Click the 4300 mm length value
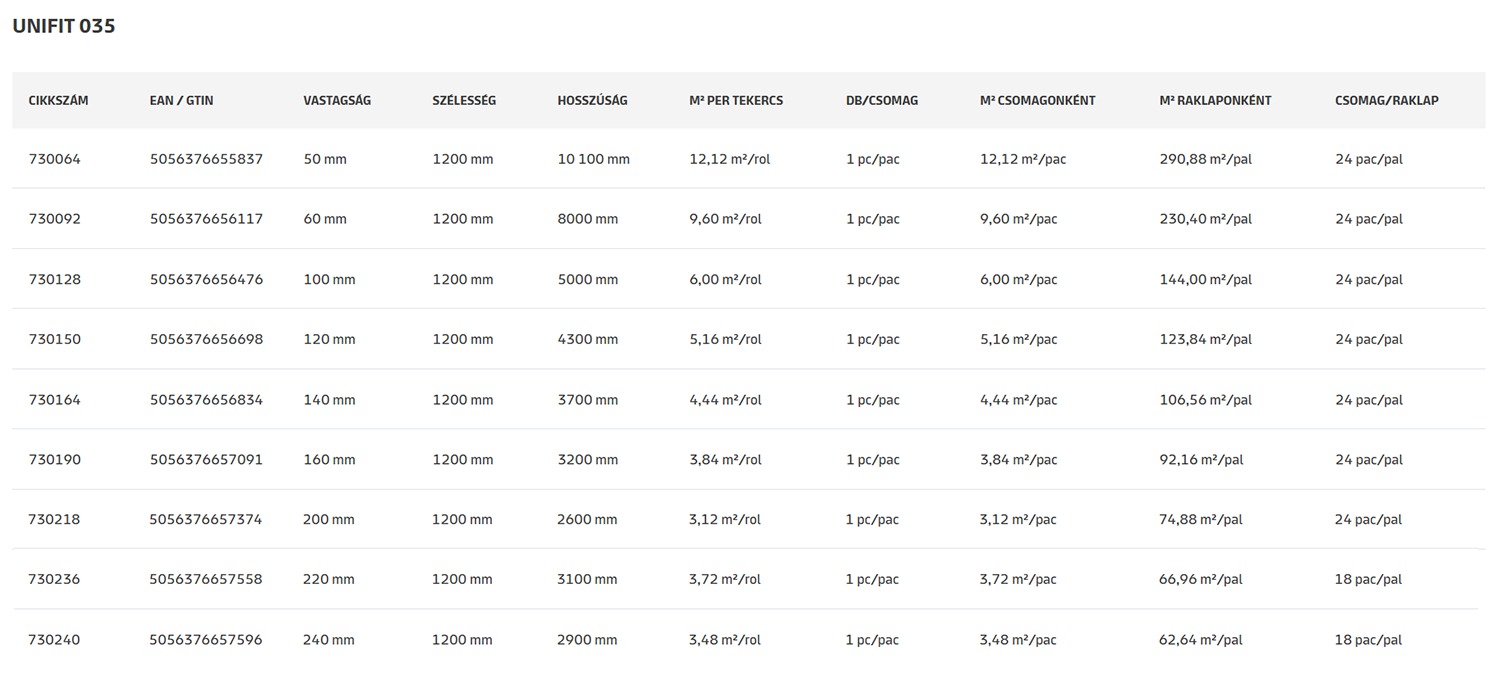This screenshot has height=674, width=1500. 587,339
